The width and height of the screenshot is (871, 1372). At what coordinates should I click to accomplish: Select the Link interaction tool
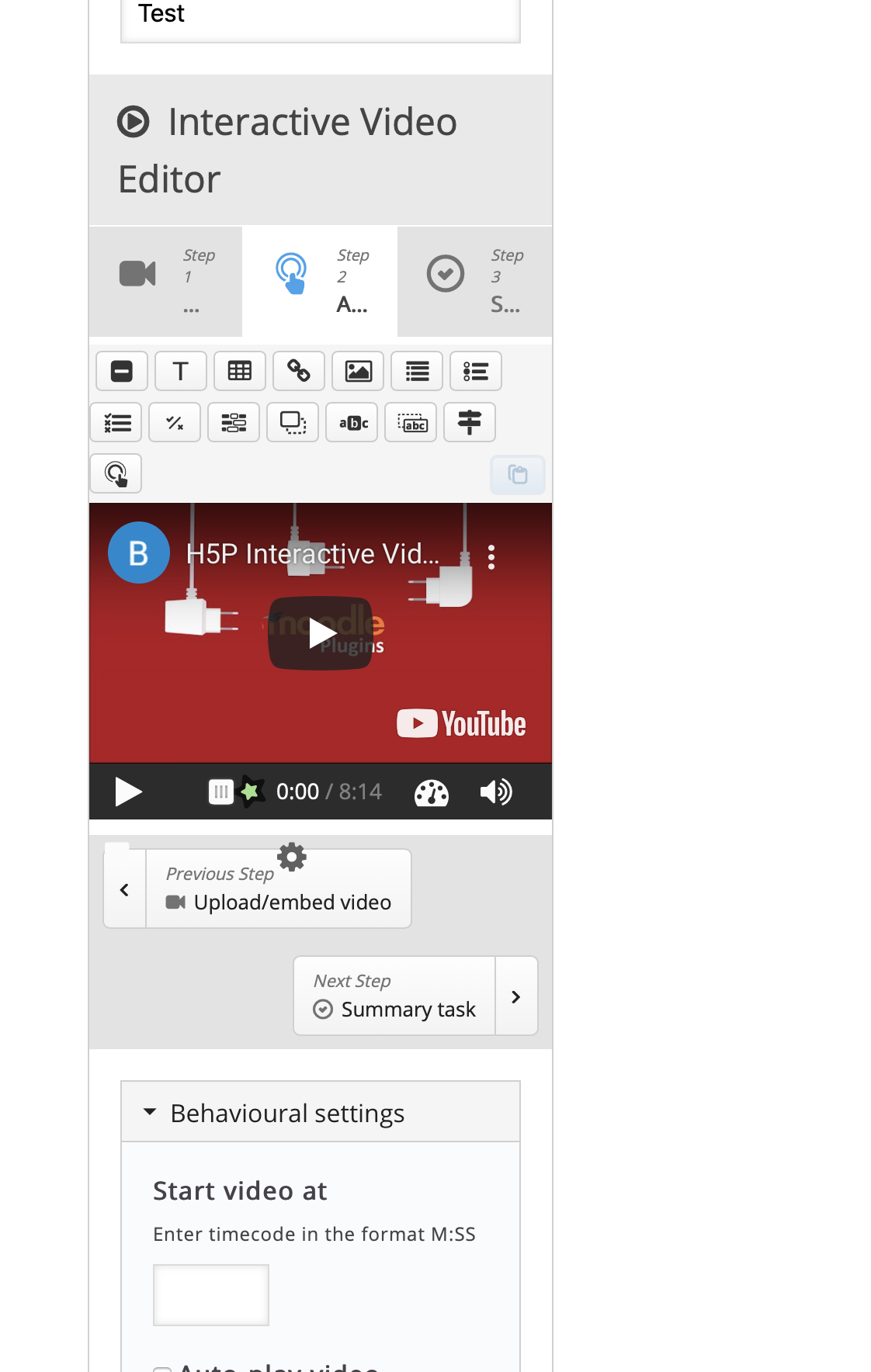[299, 371]
